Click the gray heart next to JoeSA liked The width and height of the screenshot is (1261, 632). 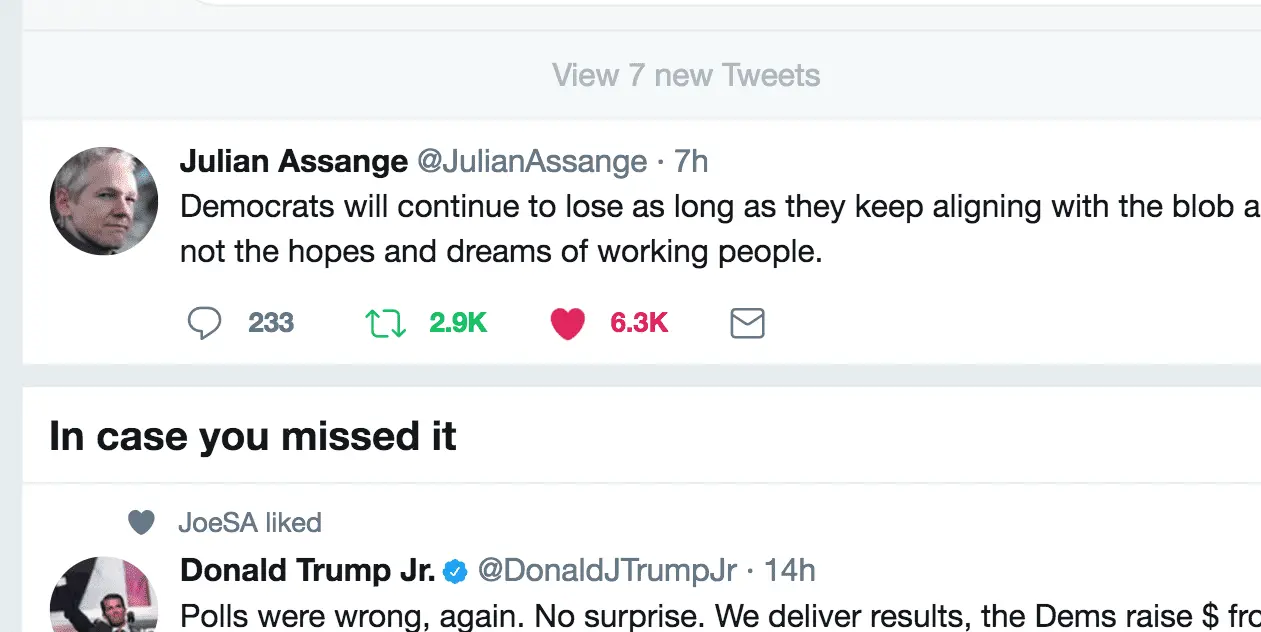click(x=142, y=522)
